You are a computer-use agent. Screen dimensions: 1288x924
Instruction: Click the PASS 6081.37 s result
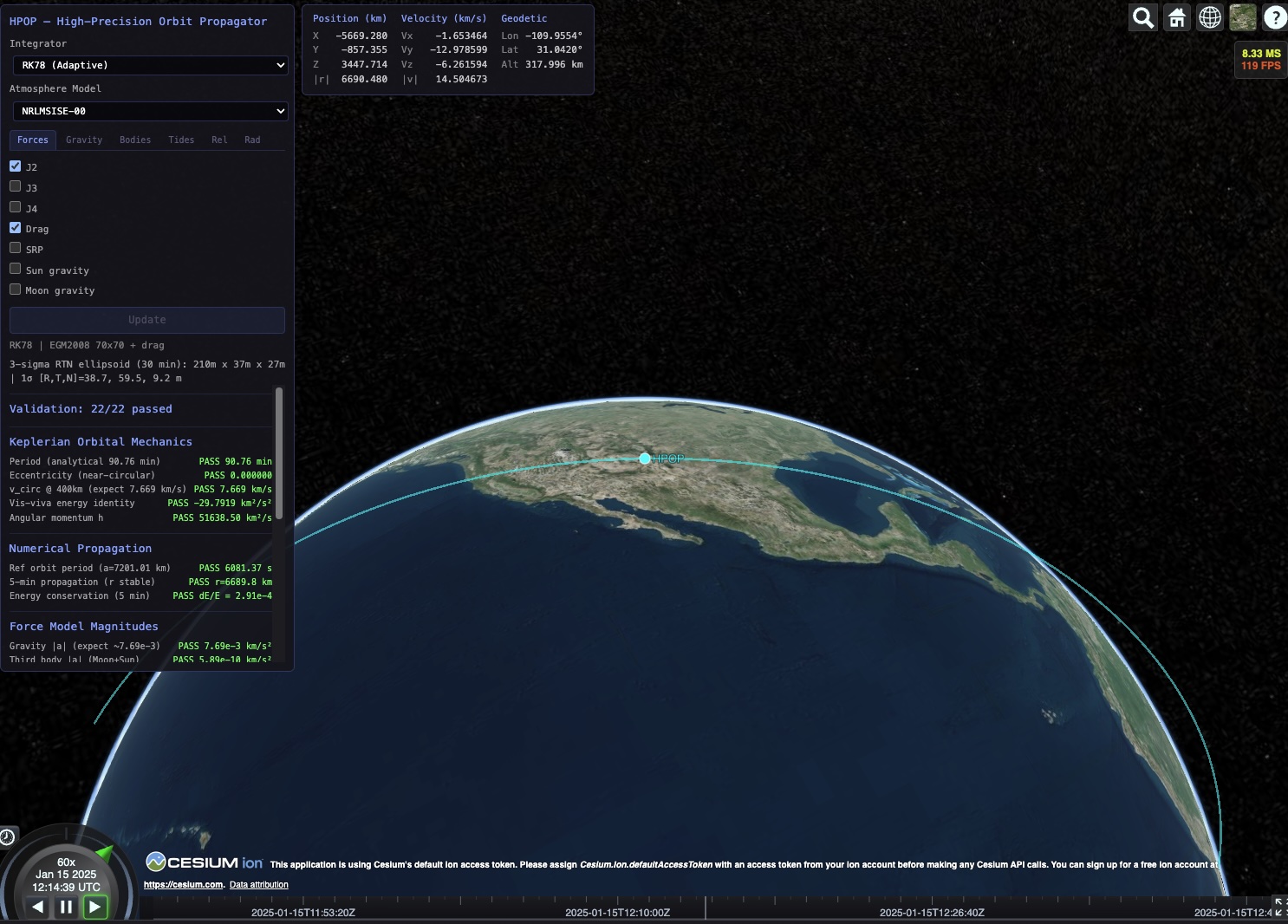236,569
